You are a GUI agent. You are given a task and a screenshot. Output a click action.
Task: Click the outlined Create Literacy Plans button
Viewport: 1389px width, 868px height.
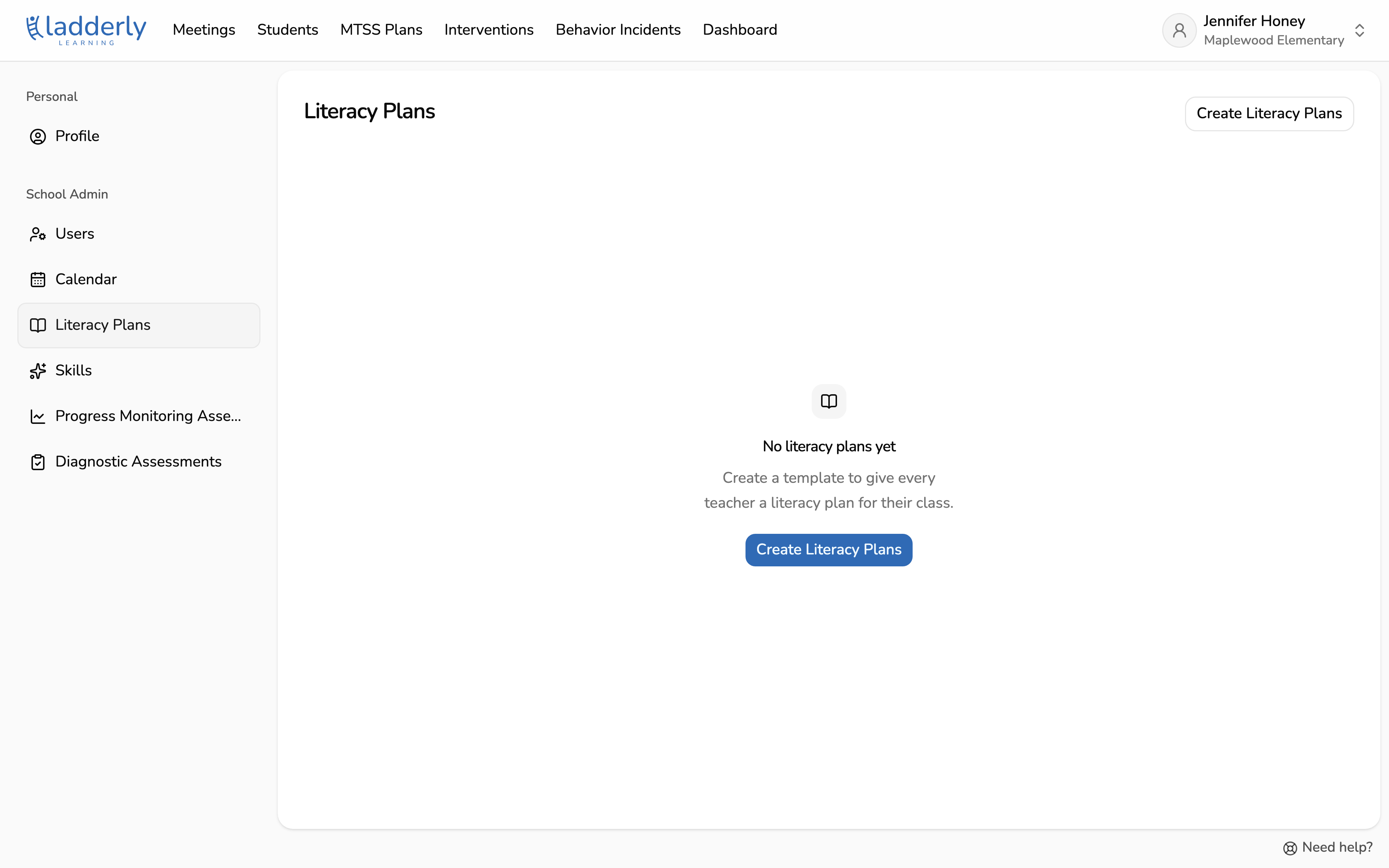click(x=1270, y=114)
